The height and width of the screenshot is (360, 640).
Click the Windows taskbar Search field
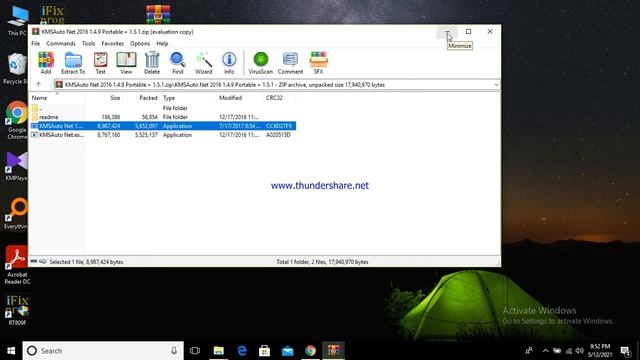(x=103, y=351)
